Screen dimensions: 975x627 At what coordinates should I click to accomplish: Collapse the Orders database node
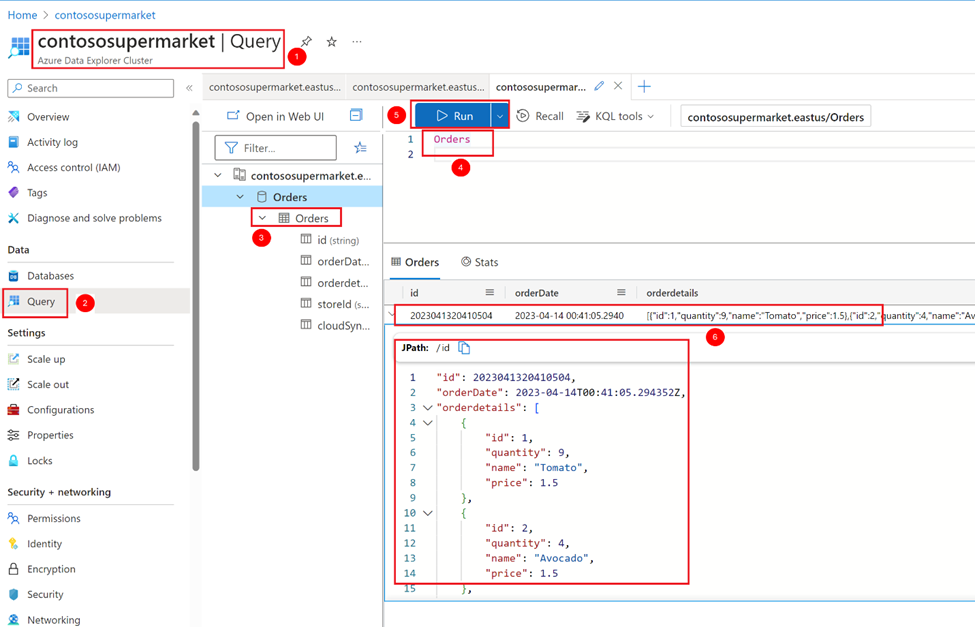pos(240,197)
